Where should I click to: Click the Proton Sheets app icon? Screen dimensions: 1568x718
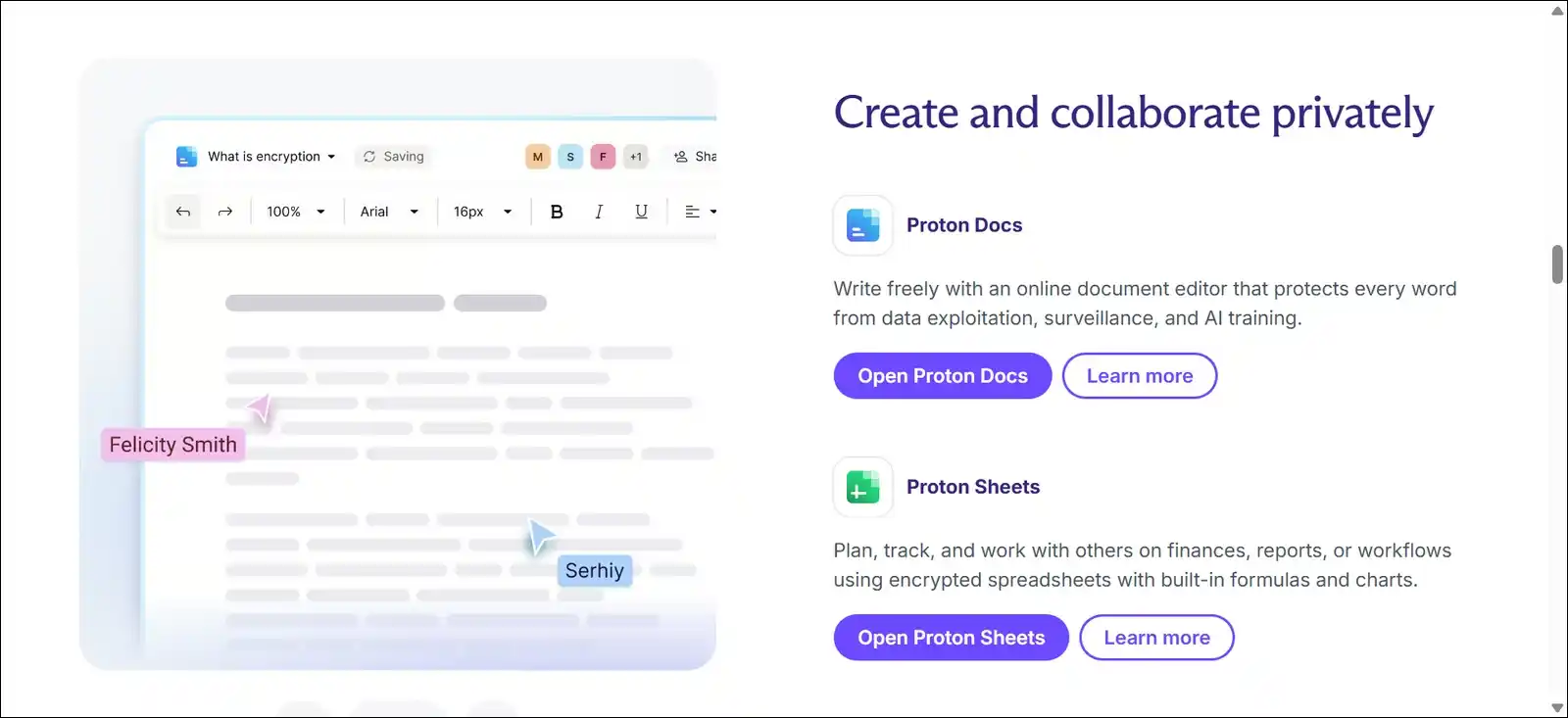(862, 487)
